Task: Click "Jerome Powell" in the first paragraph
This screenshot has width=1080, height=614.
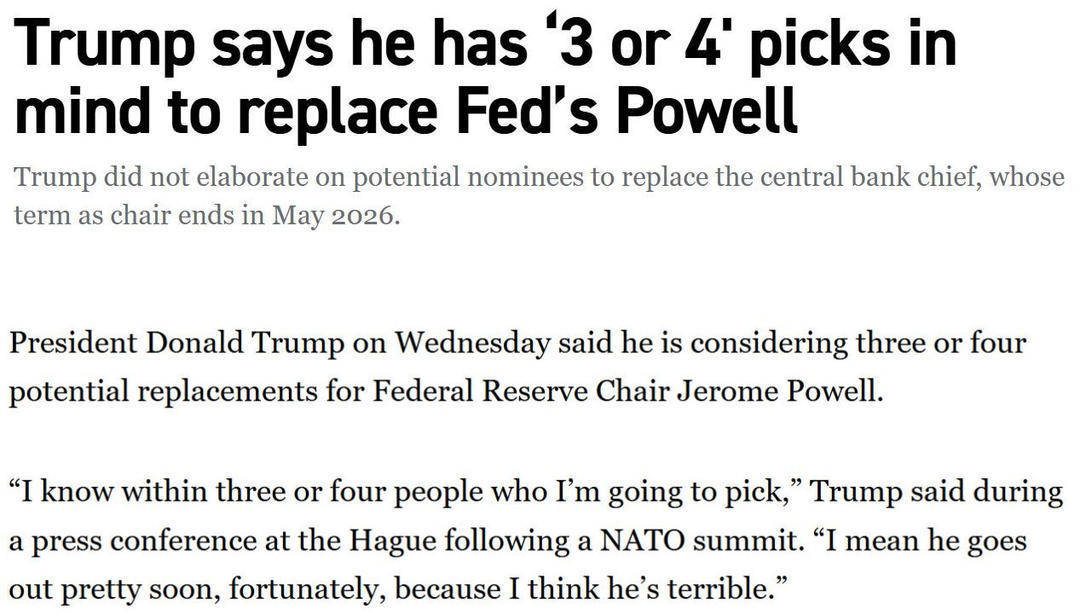Action: click(x=780, y=391)
